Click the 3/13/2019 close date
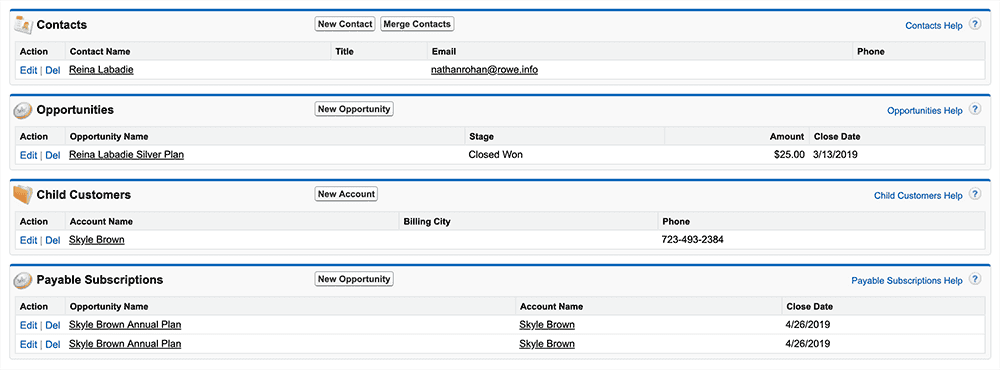This screenshot has height=370, width=1000. [835, 154]
